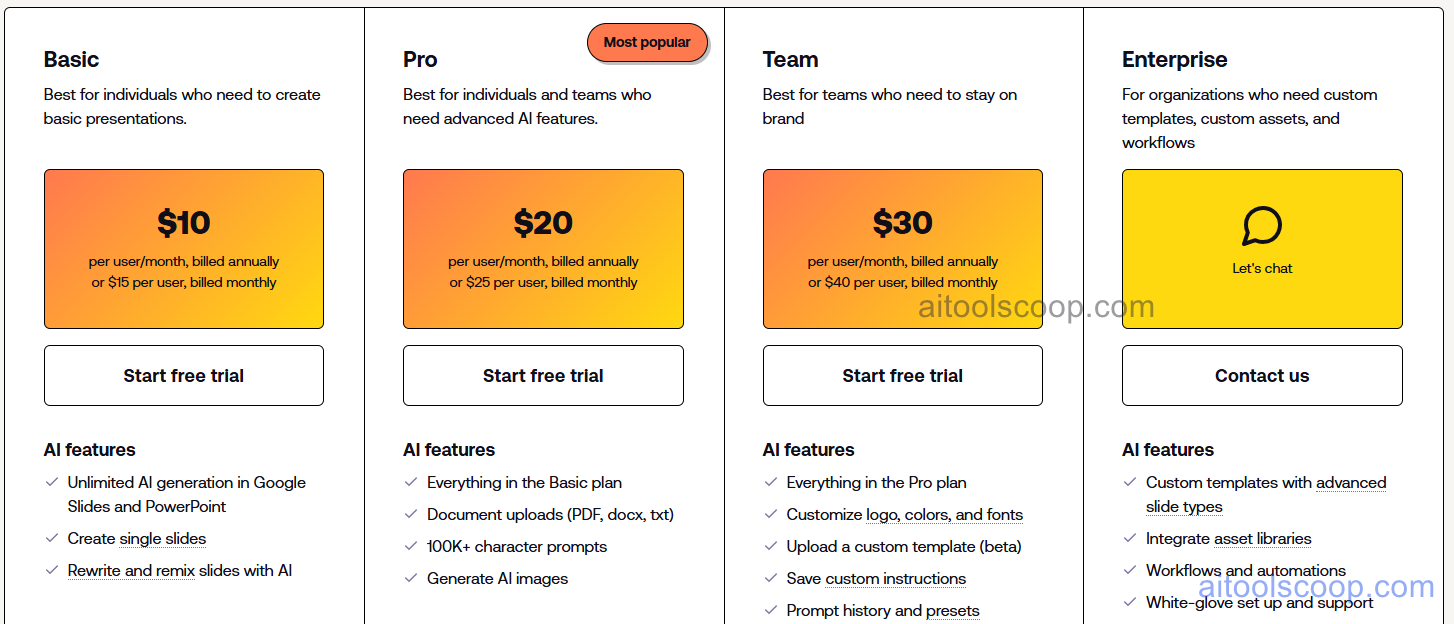Viewport: 1454px width, 624px height.
Task: Start a free trial on the Pro plan
Action: coord(543,375)
